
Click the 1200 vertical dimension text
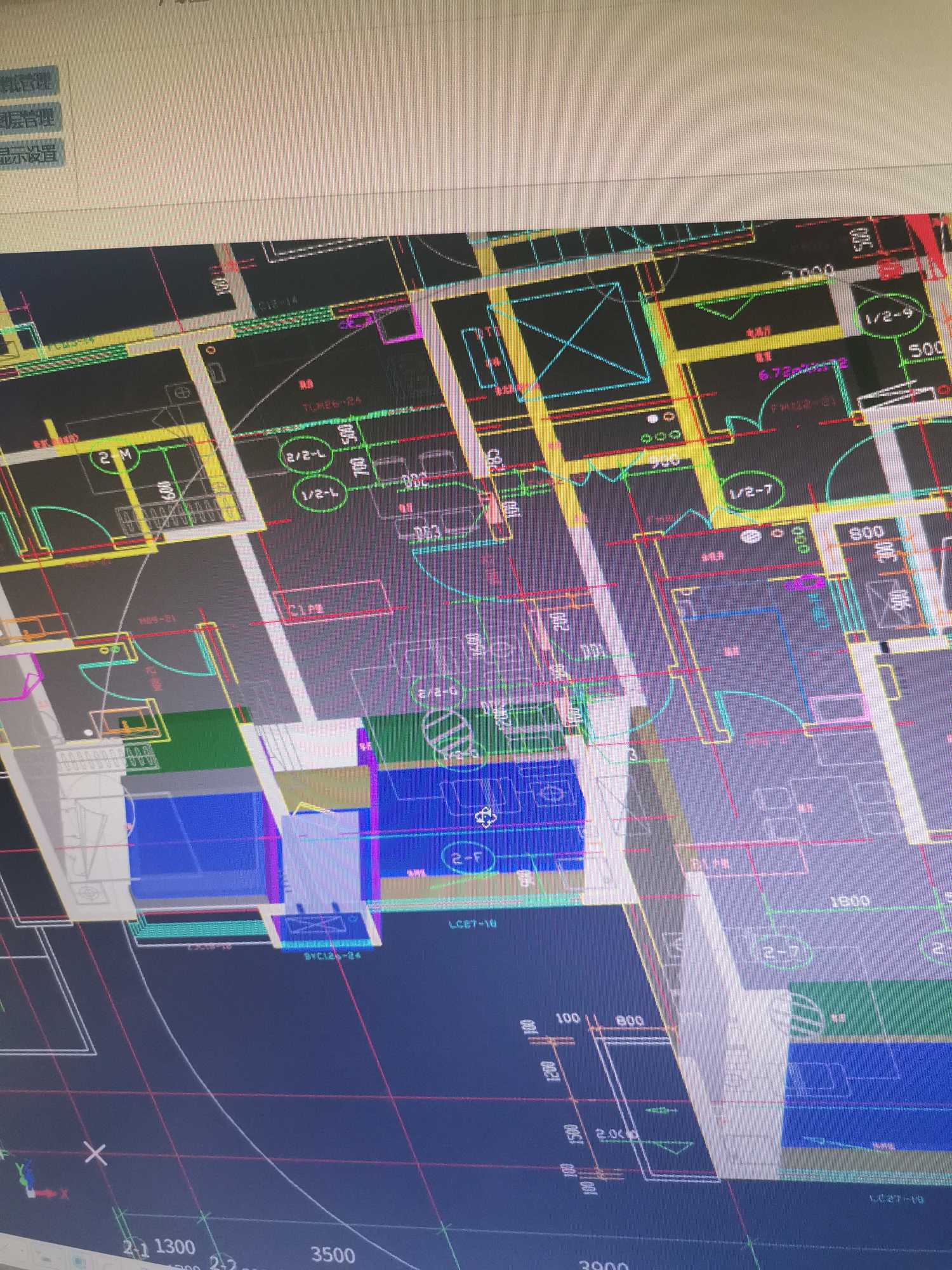point(551,1071)
